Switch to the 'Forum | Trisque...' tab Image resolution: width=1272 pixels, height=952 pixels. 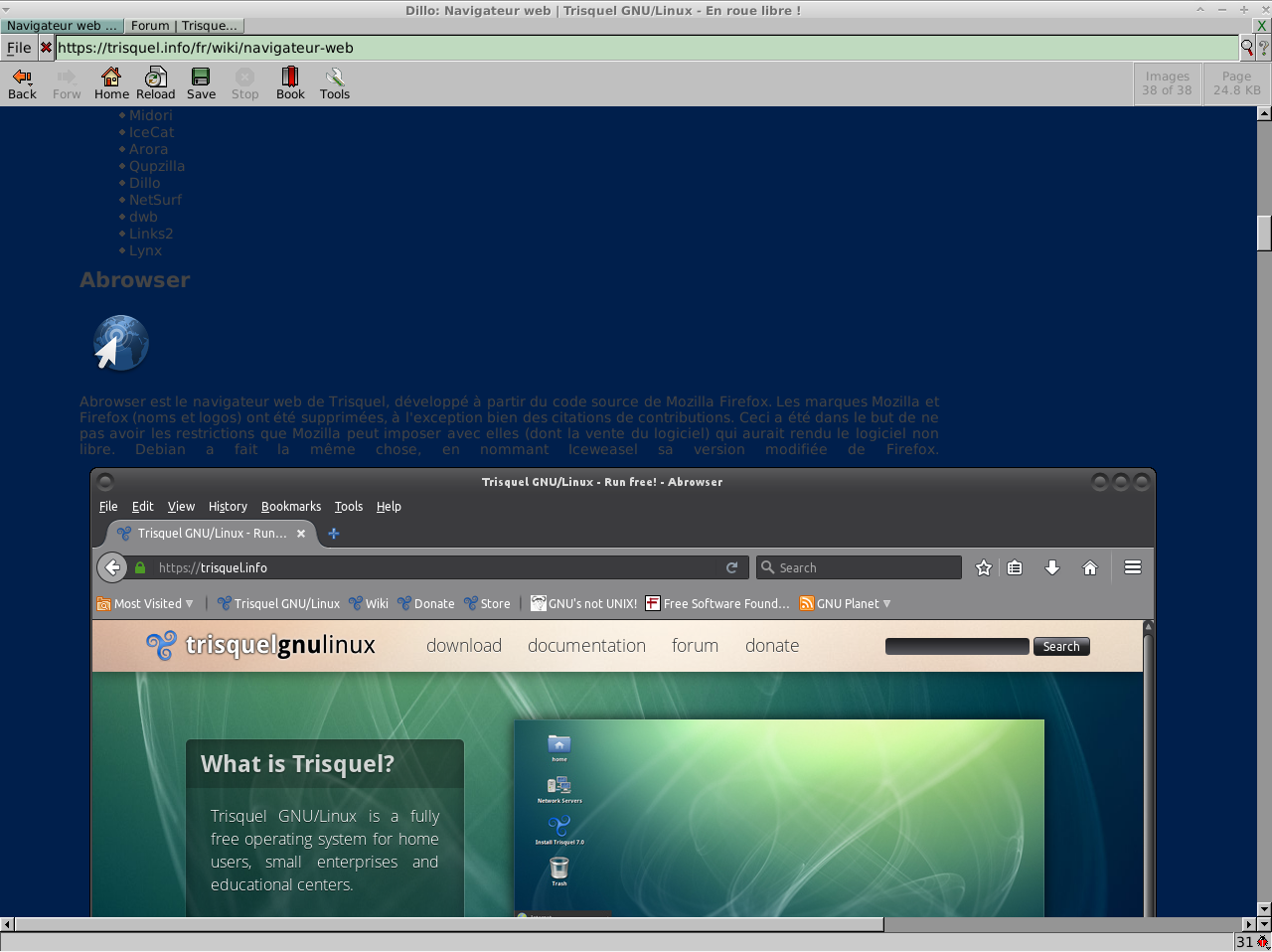[184, 26]
